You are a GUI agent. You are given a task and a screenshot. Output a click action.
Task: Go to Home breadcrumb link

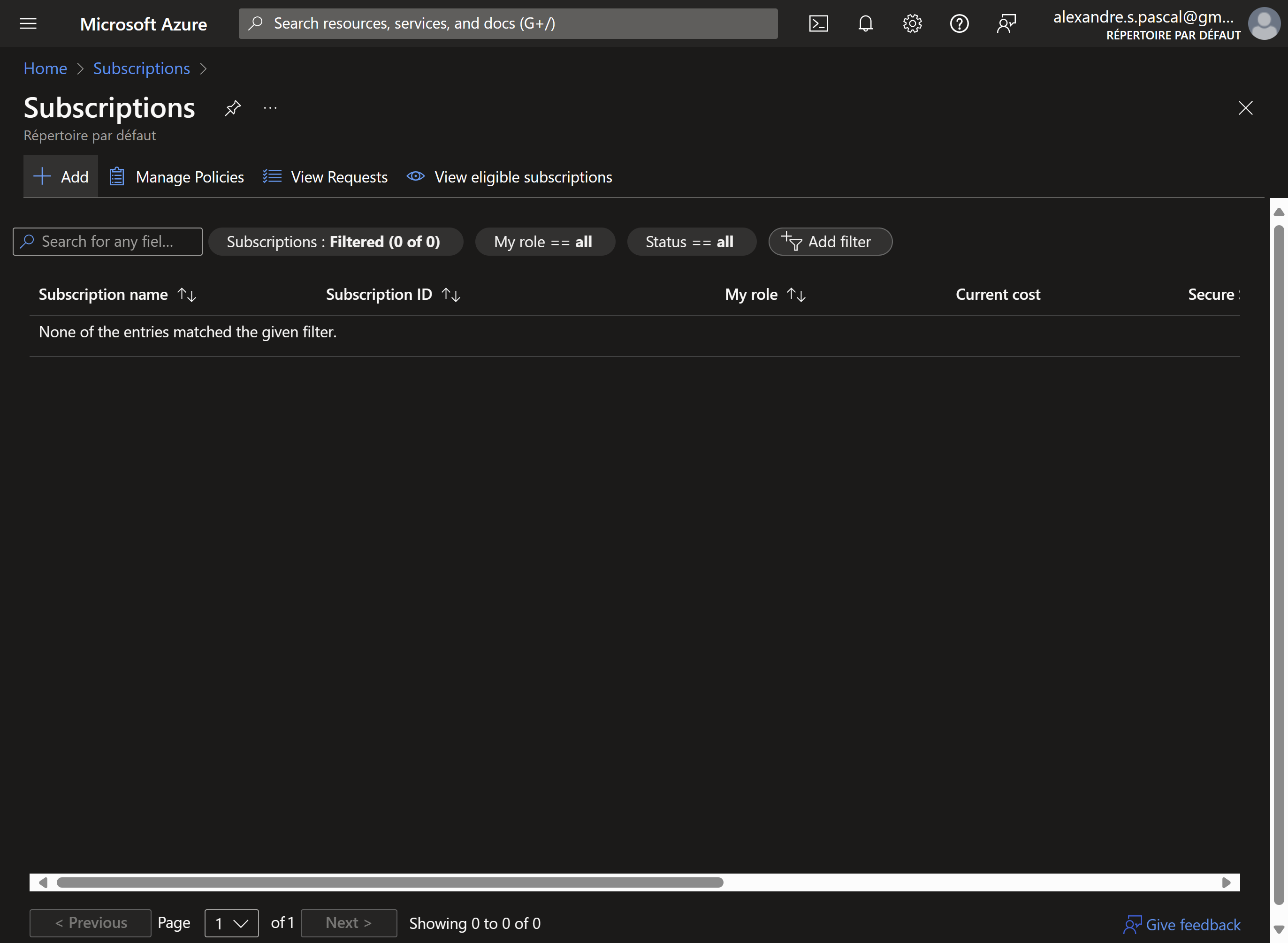click(x=45, y=68)
